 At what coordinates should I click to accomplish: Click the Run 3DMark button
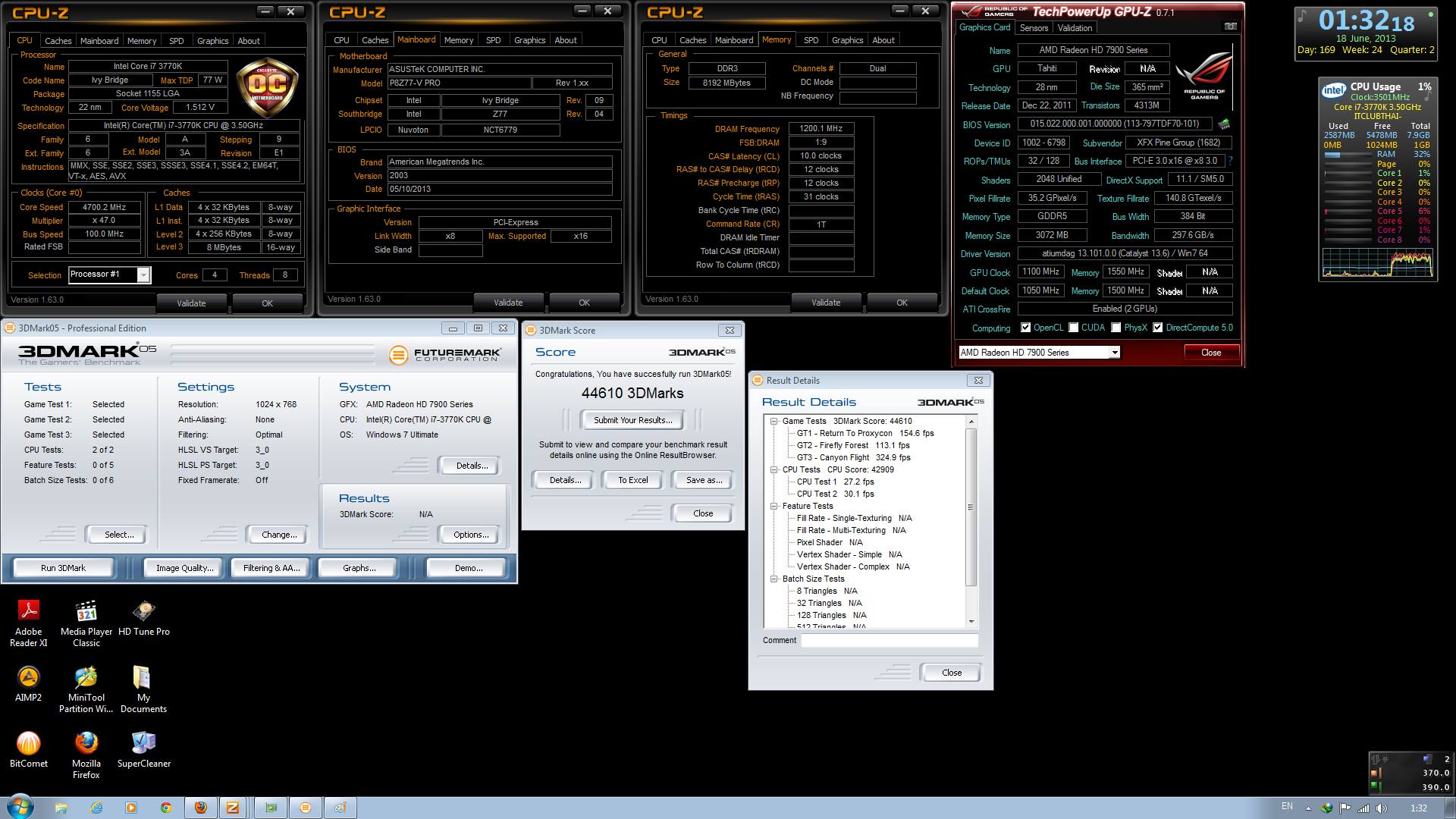coord(64,568)
